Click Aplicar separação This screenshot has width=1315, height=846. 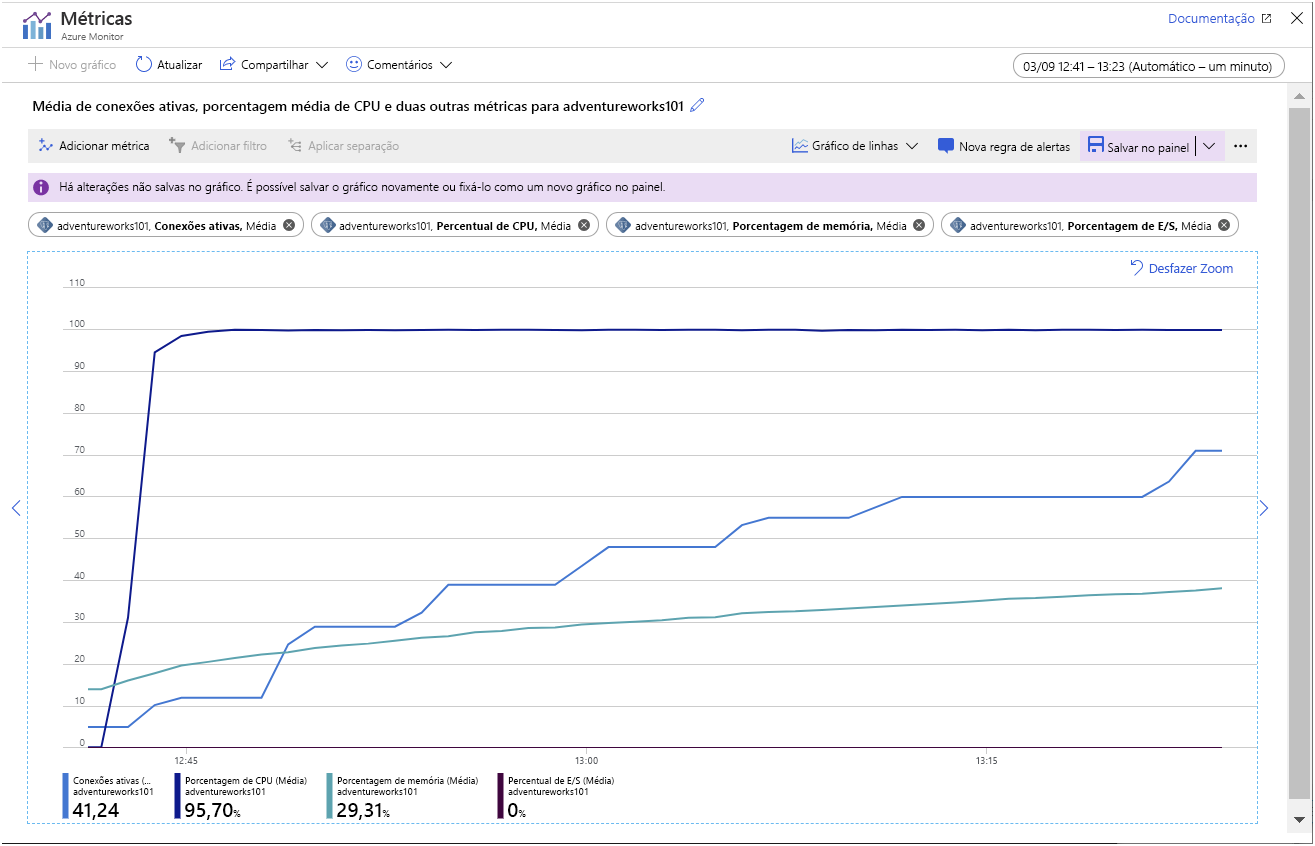343,146
